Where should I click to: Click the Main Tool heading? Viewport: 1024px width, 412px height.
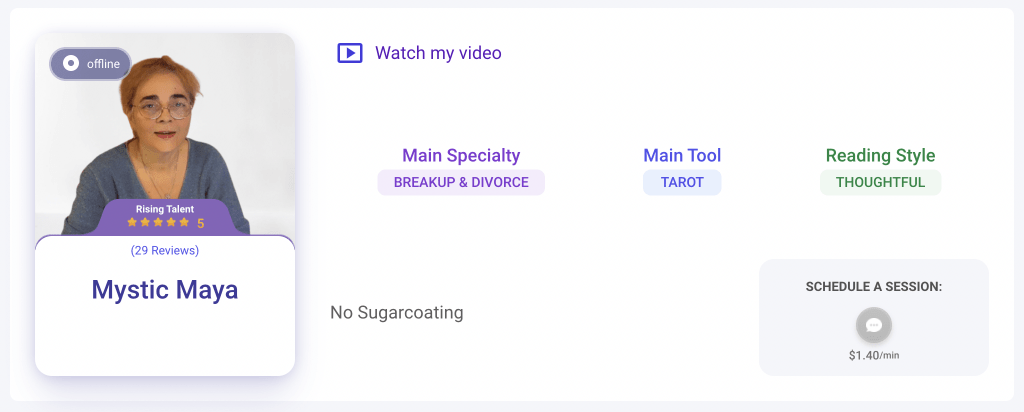click(682, 155)
